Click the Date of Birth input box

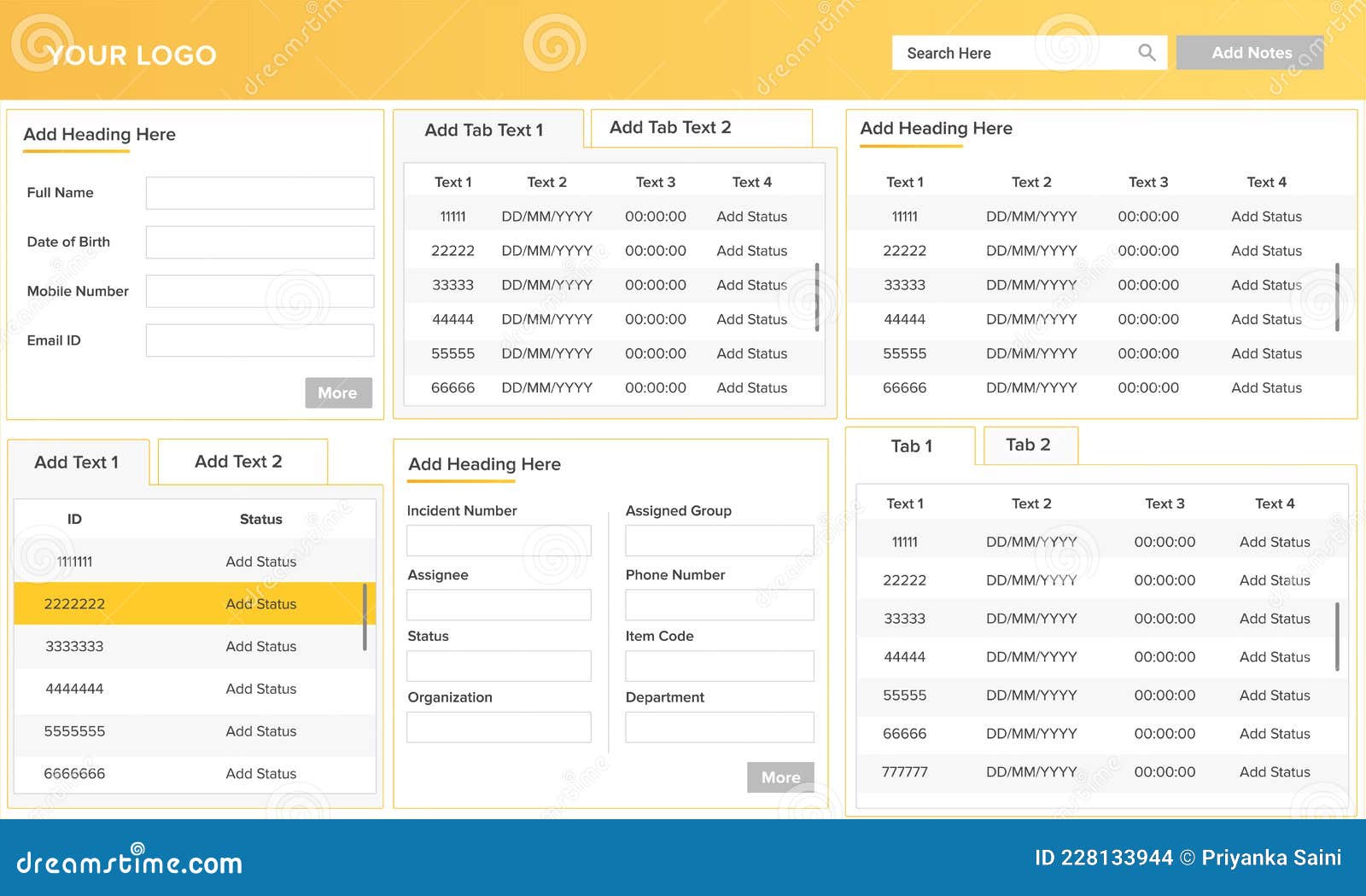[259, 241]
